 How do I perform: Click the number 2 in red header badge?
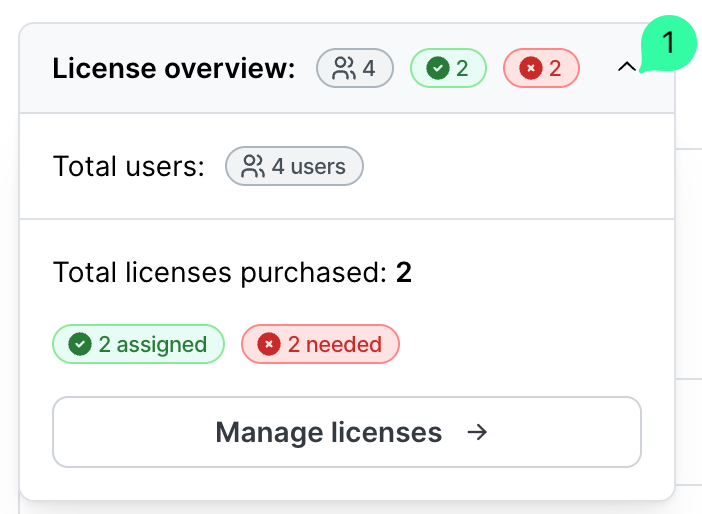555,68
